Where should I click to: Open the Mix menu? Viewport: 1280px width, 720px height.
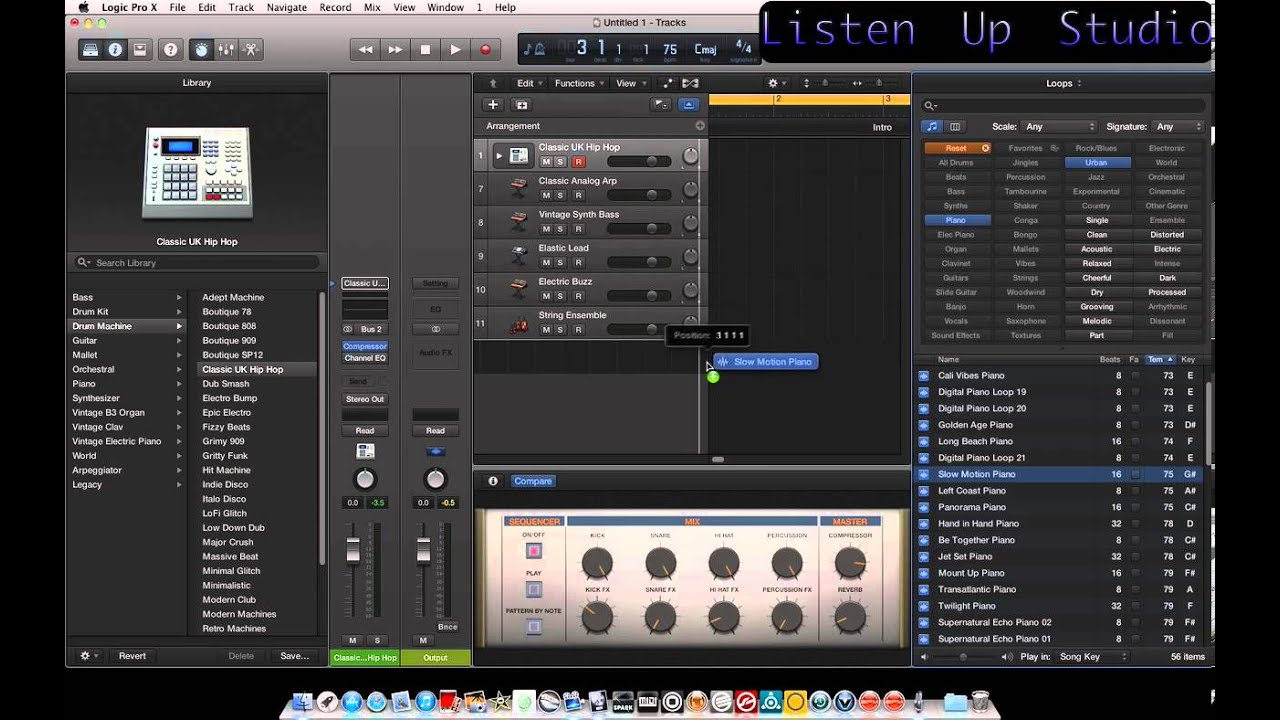[372, 7]
